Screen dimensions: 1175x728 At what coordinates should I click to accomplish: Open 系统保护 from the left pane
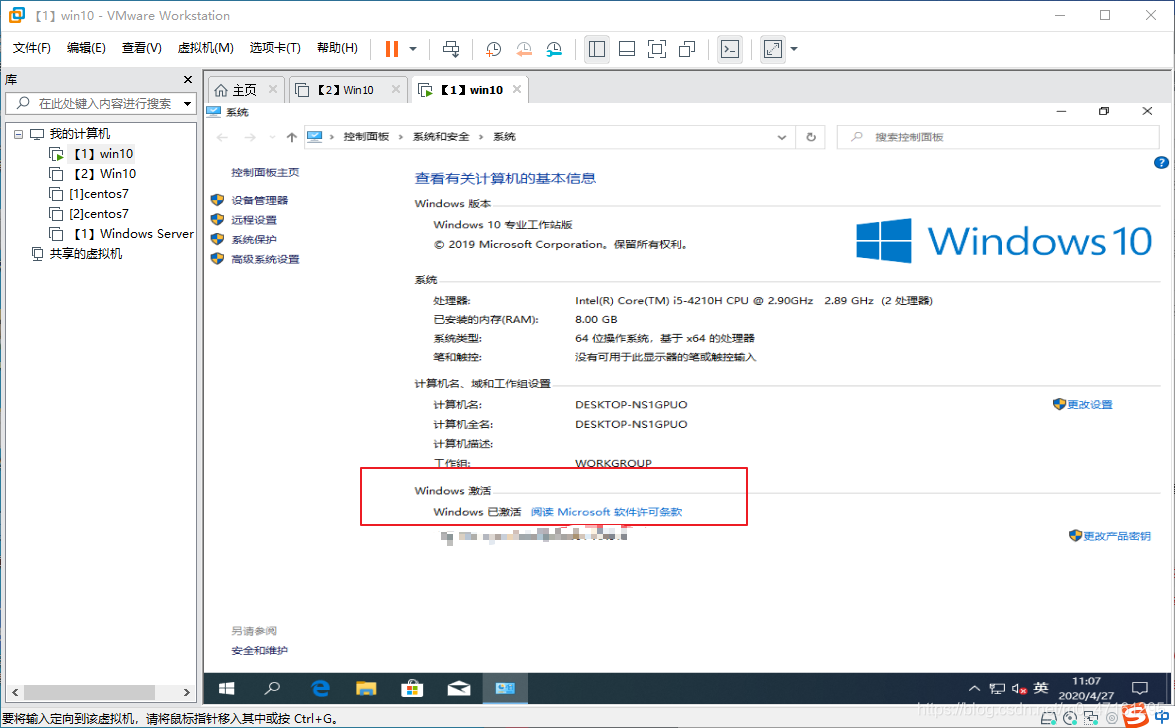253,239
